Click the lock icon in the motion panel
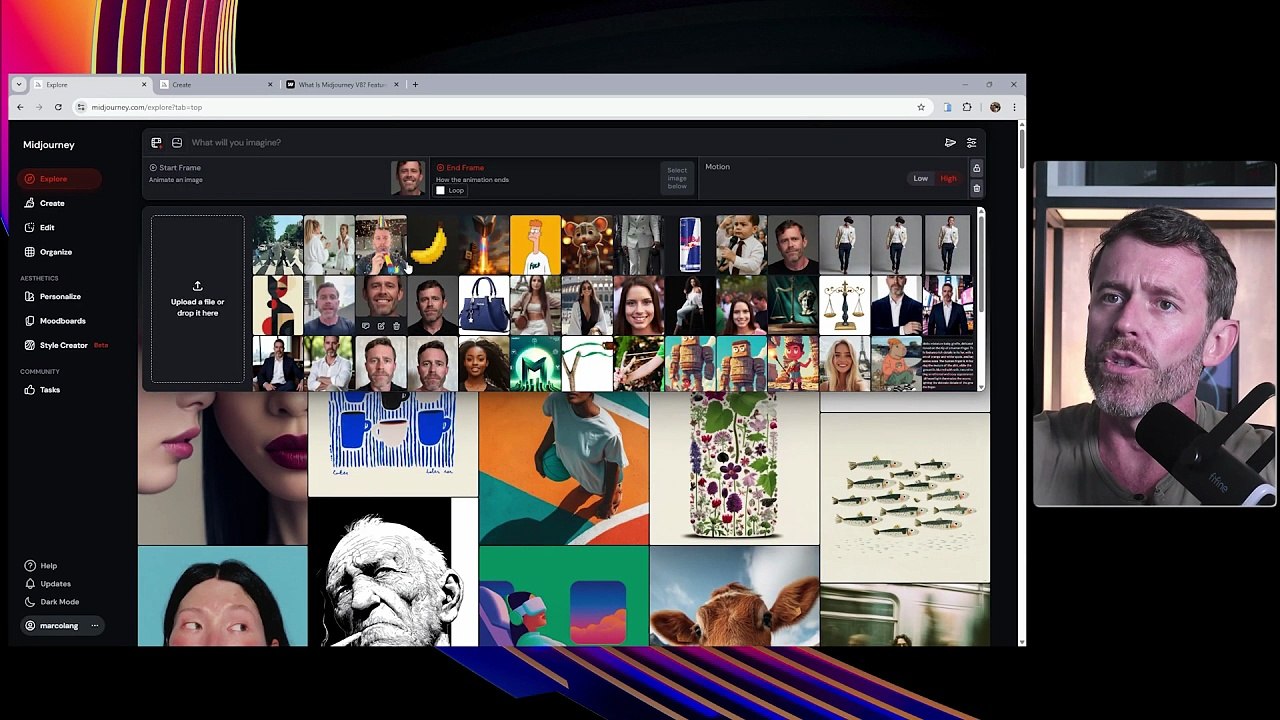Image resolution: width=1280 pixels, height=720 pixels. [x=976, y=168]
